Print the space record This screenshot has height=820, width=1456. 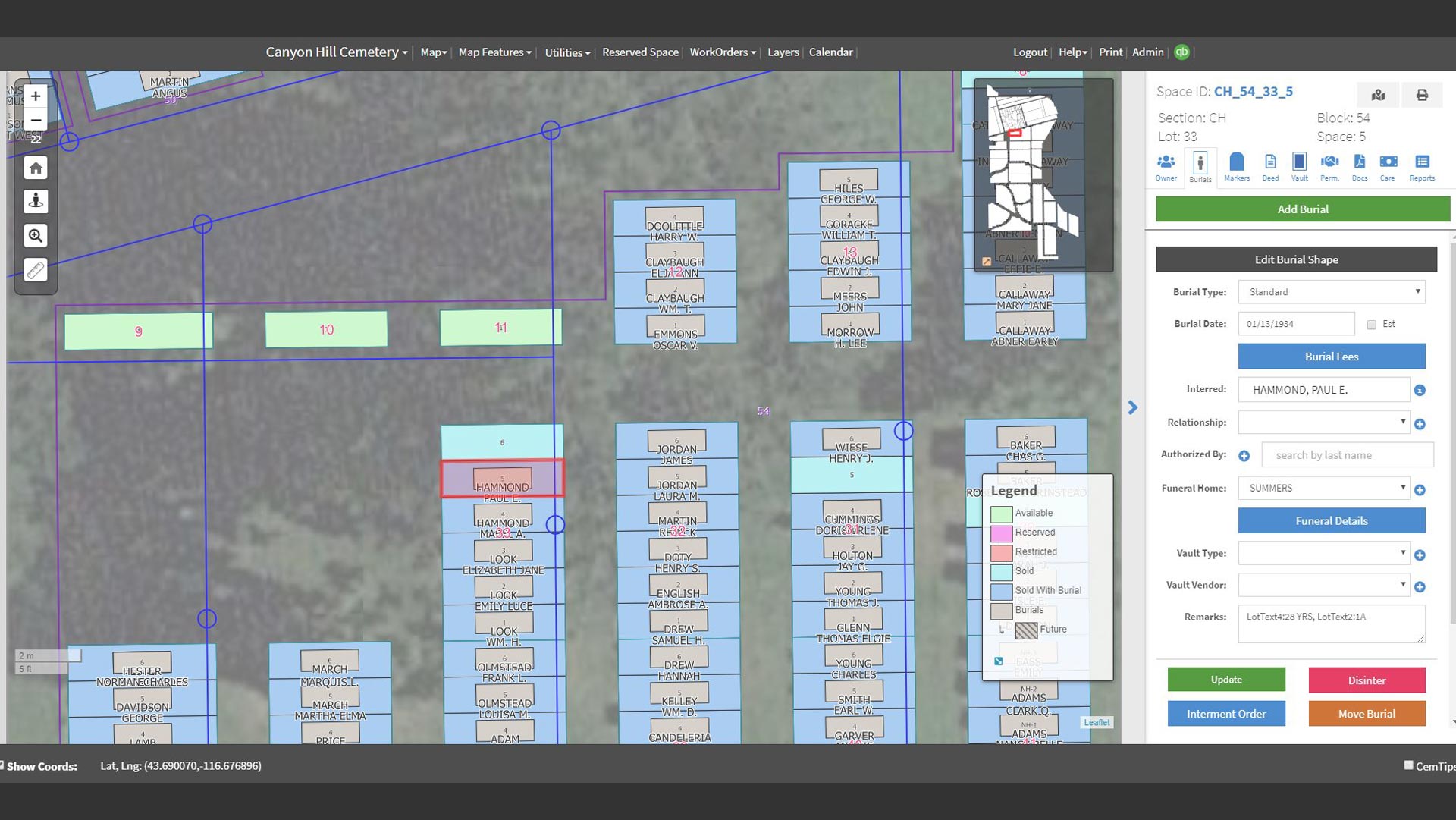click(x=1422, y=95)
